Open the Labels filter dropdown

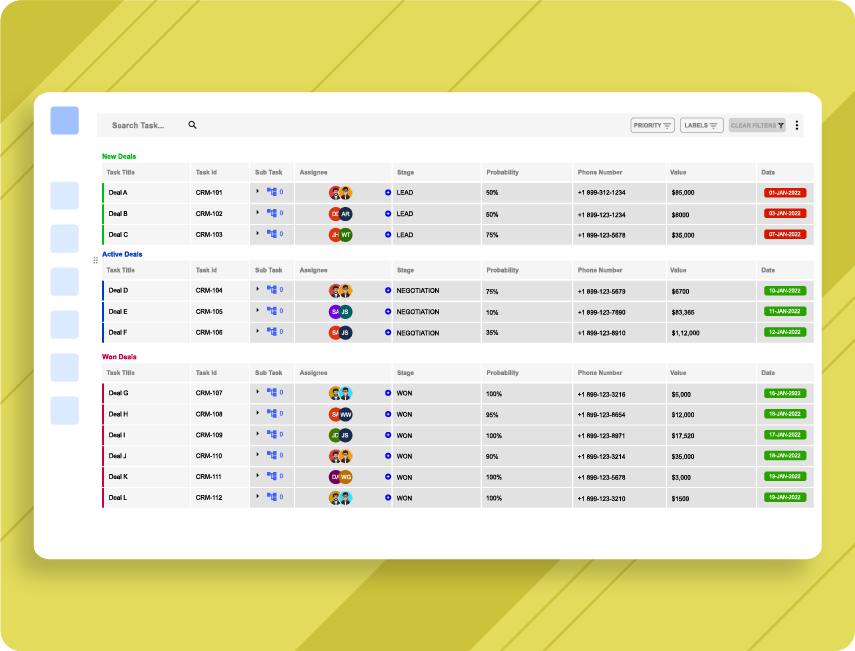tap(701, 125)
